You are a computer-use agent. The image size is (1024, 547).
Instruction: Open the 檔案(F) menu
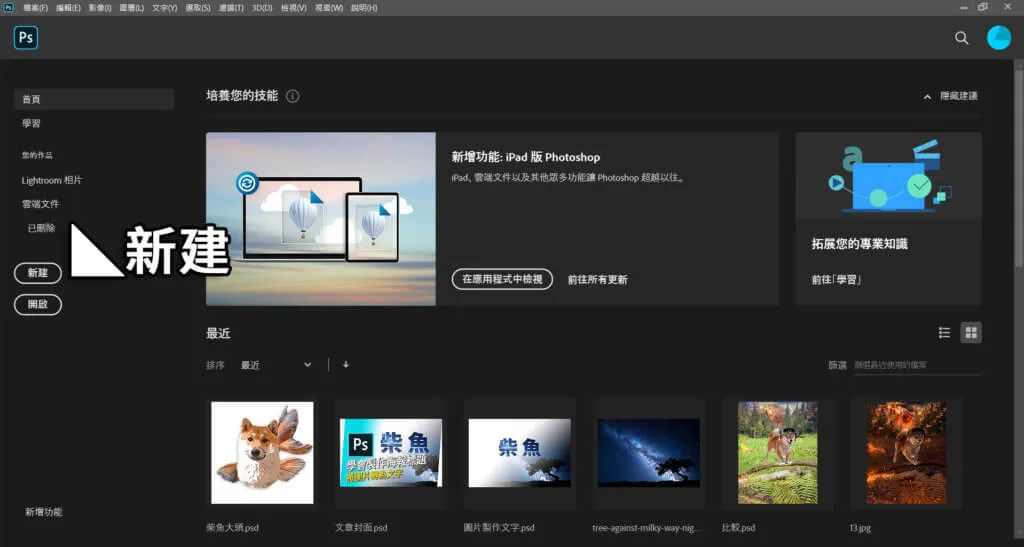click(x=35, y=8)
